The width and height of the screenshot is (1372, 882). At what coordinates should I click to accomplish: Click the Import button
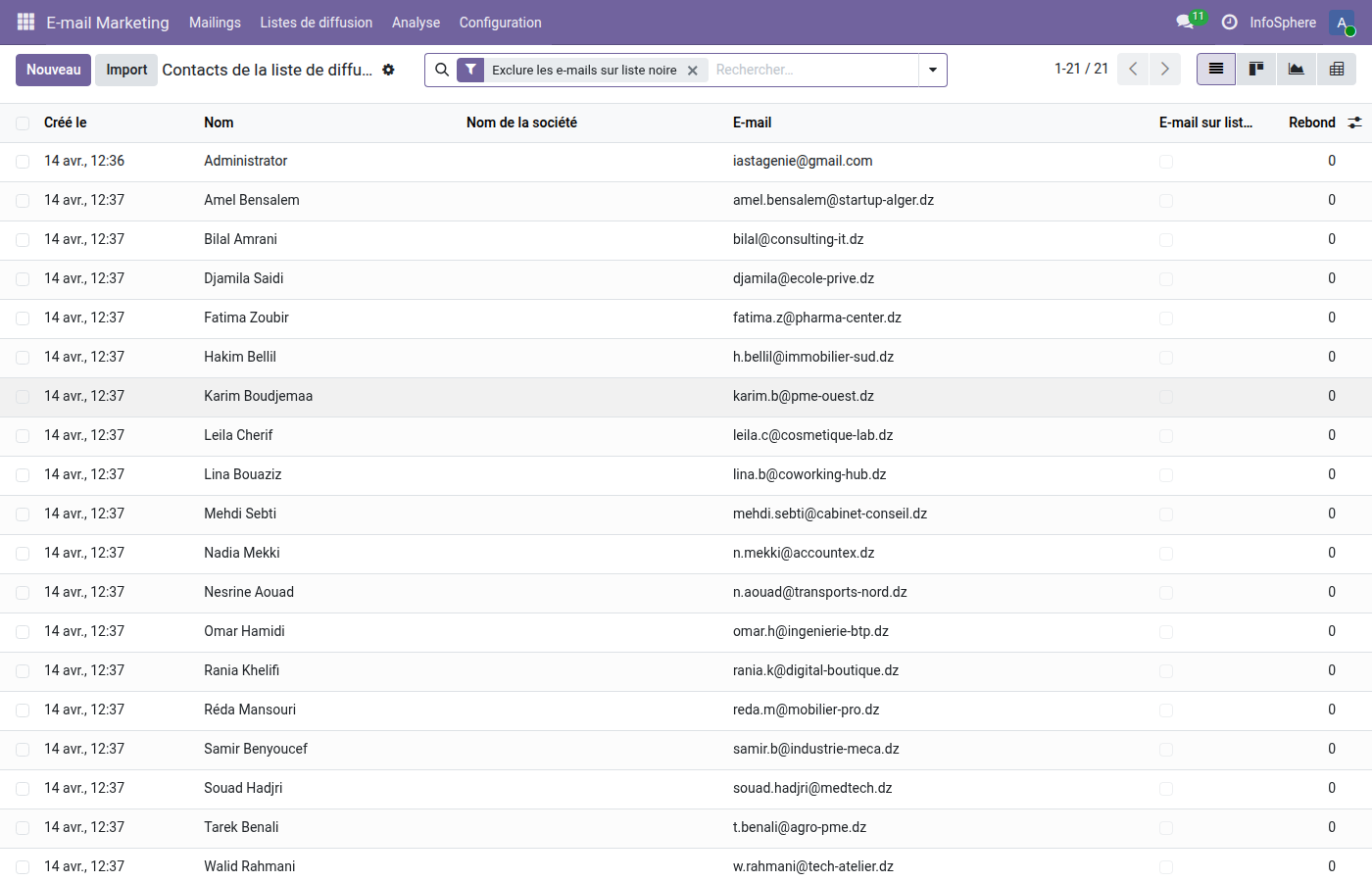tap(125, 70)
